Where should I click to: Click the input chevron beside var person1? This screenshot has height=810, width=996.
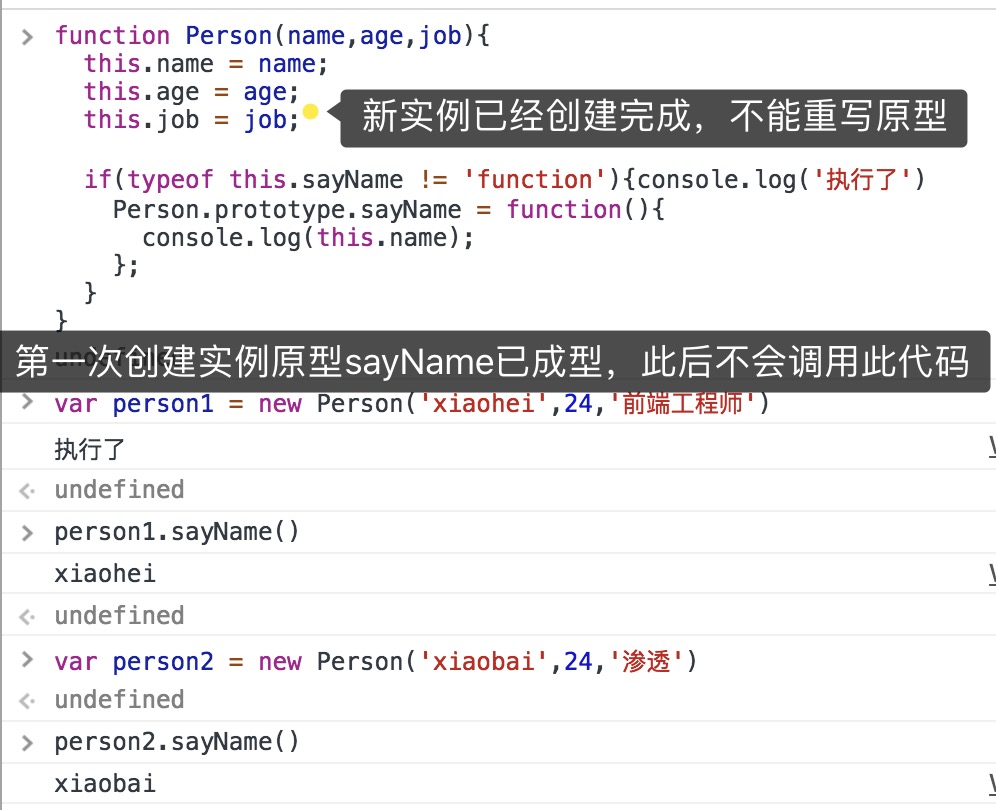28,405
